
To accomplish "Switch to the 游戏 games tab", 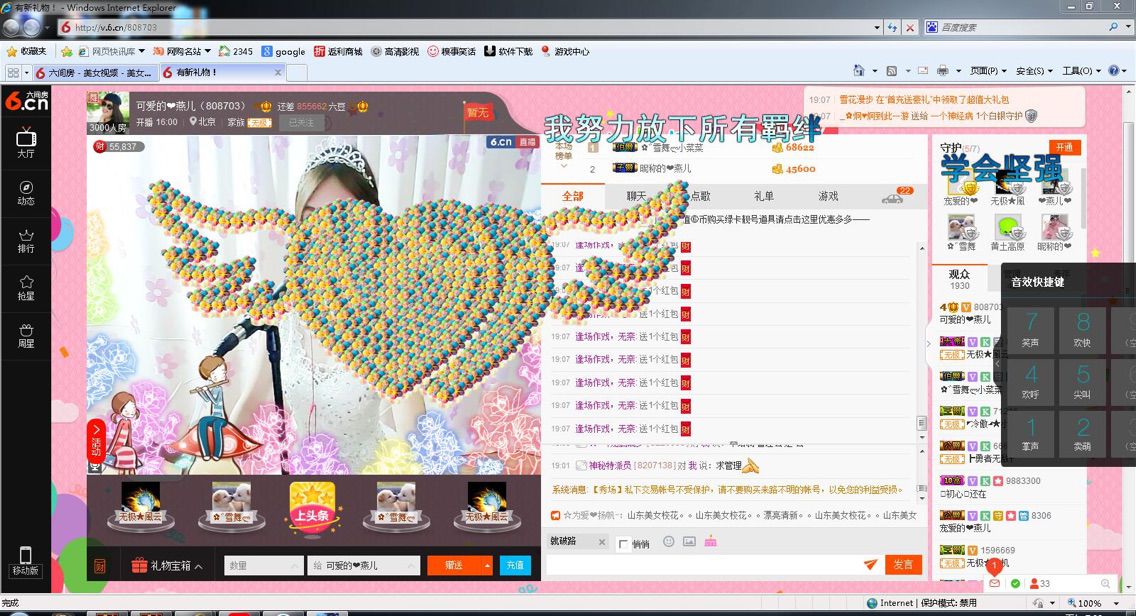I will tap(828, 196).
